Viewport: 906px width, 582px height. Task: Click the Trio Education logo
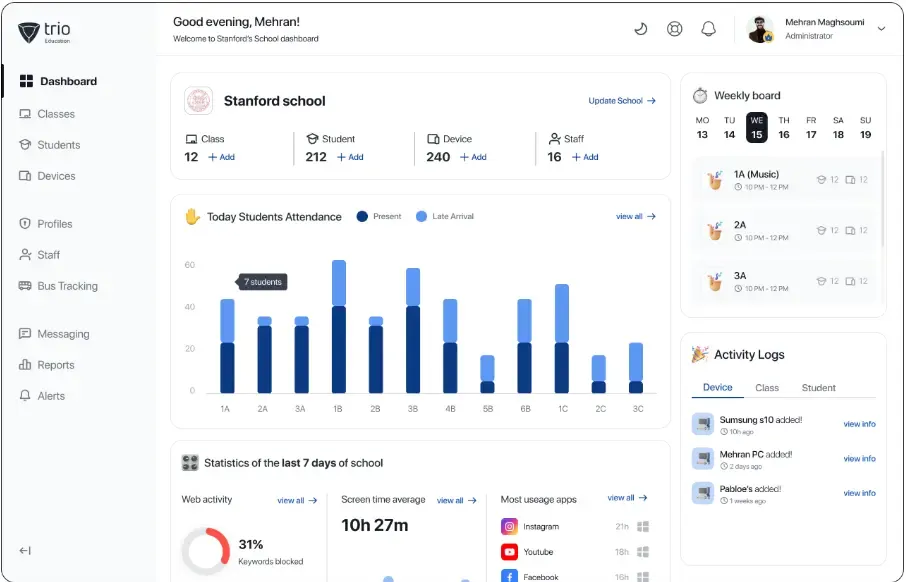pyautogui.click(x=46, y=32)
